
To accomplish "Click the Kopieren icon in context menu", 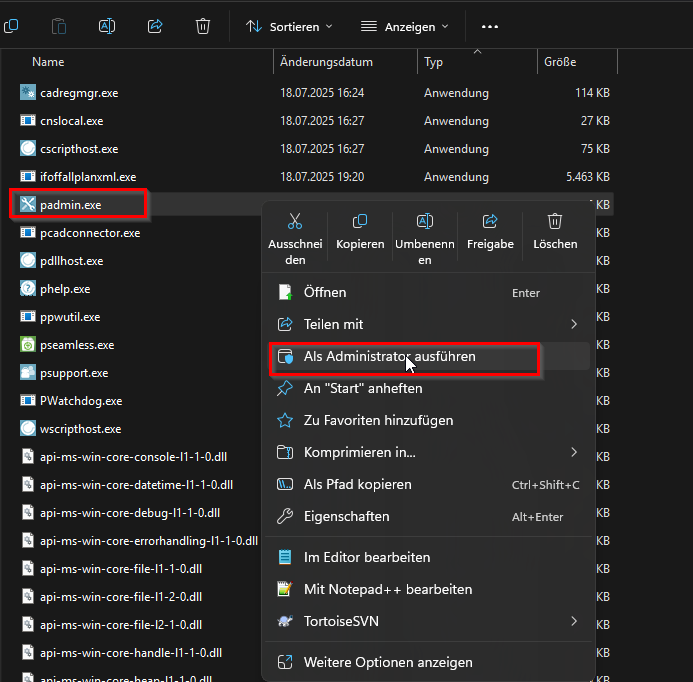I will point(360,221).
